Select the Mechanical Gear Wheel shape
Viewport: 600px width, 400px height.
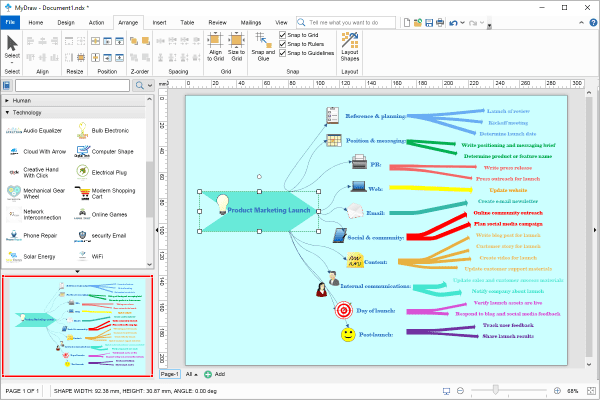point(36,193)
